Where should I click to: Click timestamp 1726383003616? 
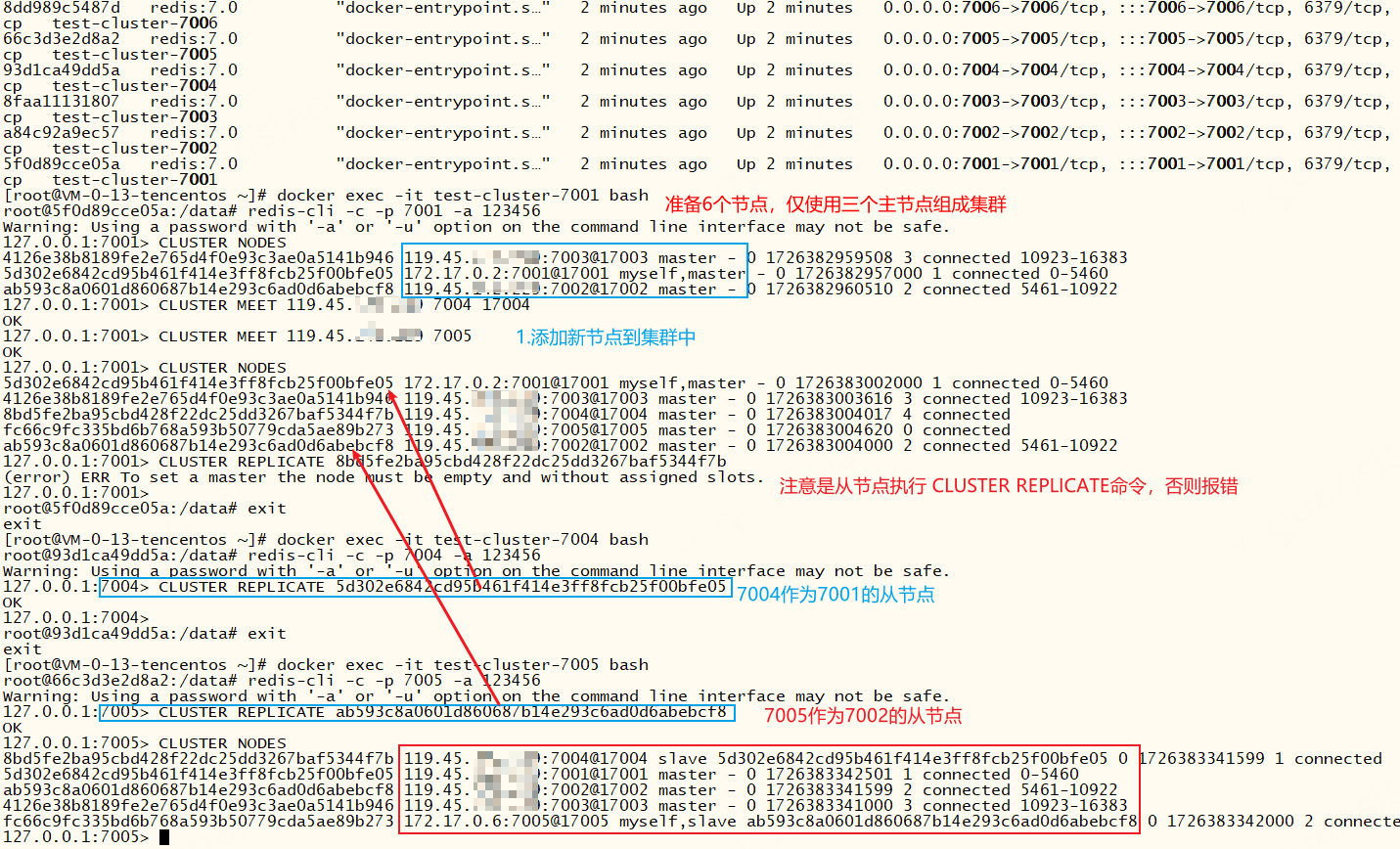[830, 399]
